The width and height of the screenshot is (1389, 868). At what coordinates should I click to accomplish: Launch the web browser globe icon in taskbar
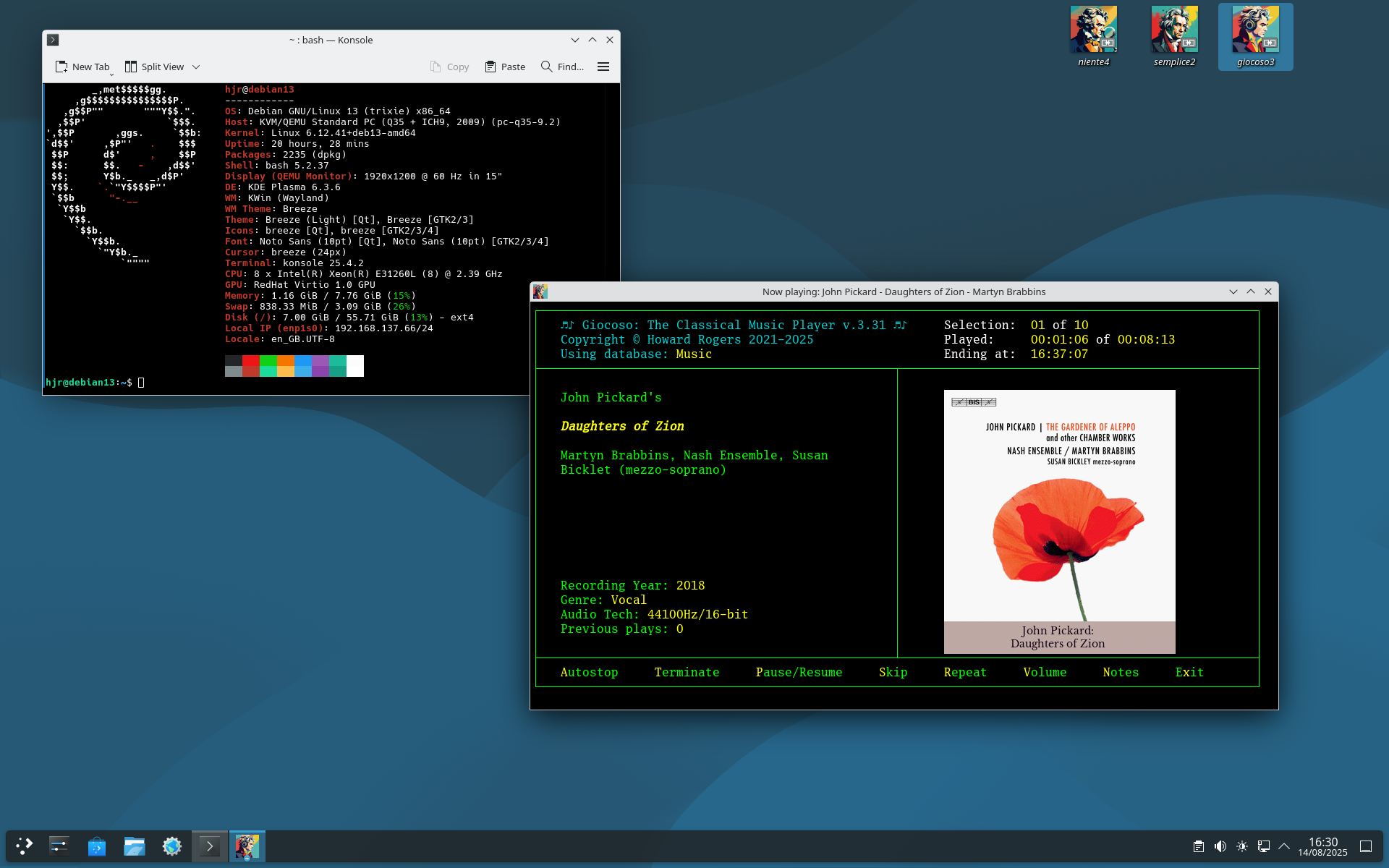(172, 846)
